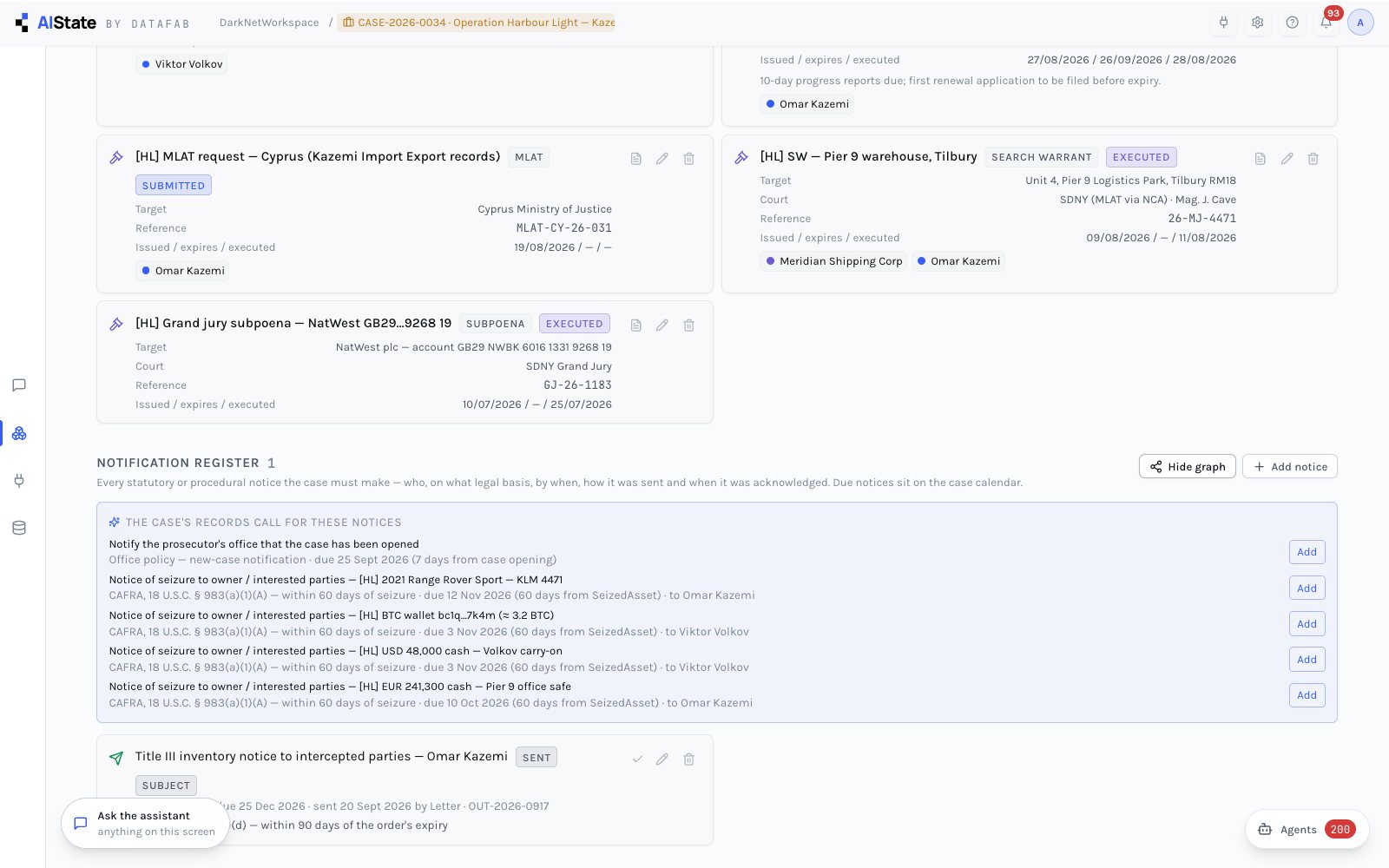This screenshot has width=1389, height=868.
Task: Add the prosecutor's office new-case notification
Action: pyautogui.click(x=1307, y=552)
